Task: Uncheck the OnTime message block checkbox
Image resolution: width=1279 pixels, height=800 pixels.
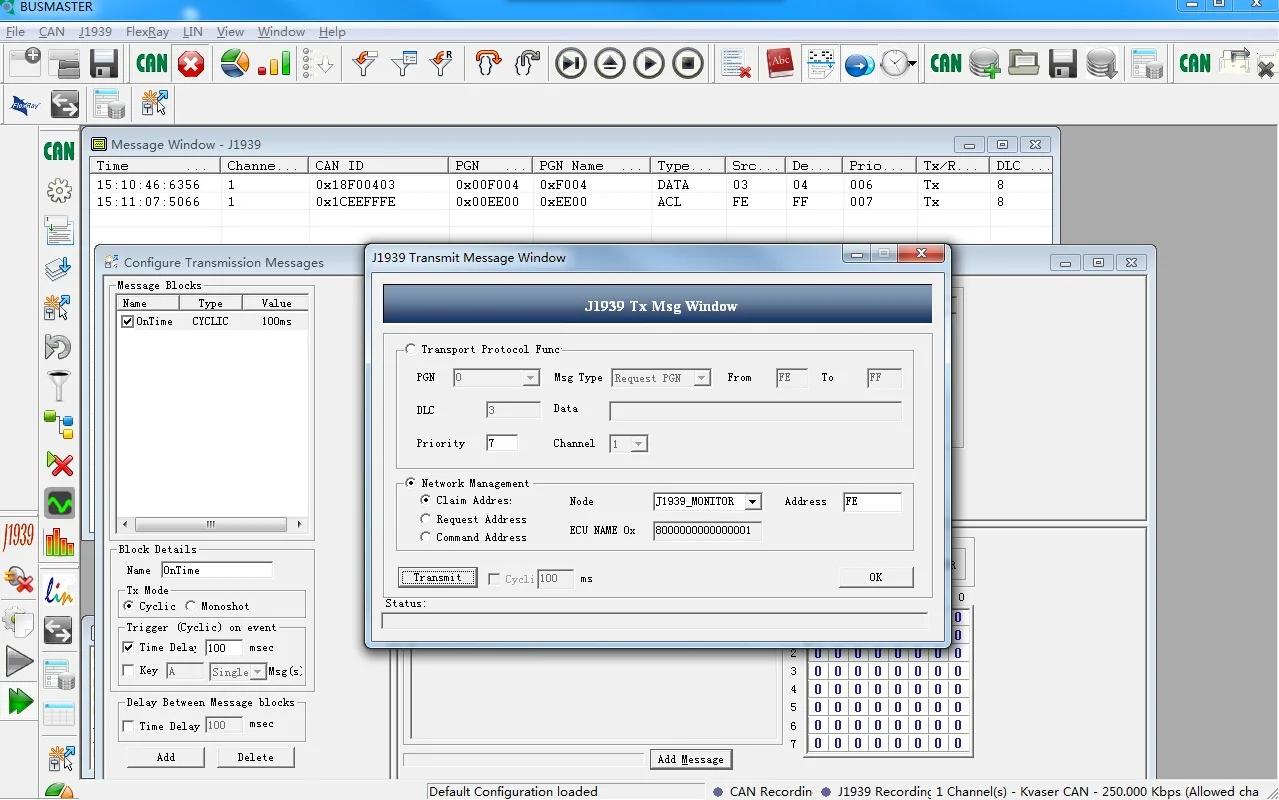Action: click(127, 322)
